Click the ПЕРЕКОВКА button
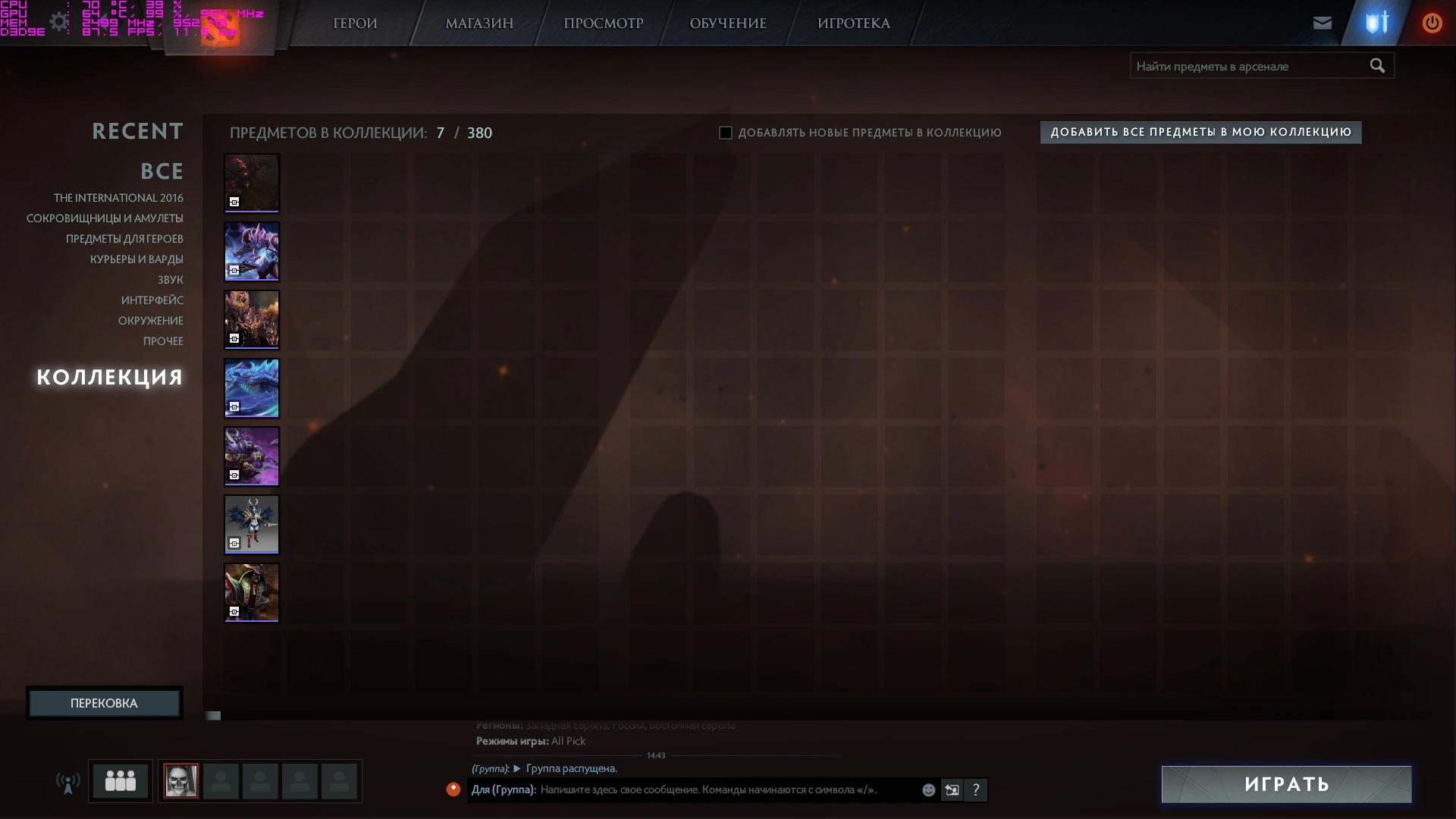The image size is (1456, 819). pyautogui.click(x=104, y=703)
